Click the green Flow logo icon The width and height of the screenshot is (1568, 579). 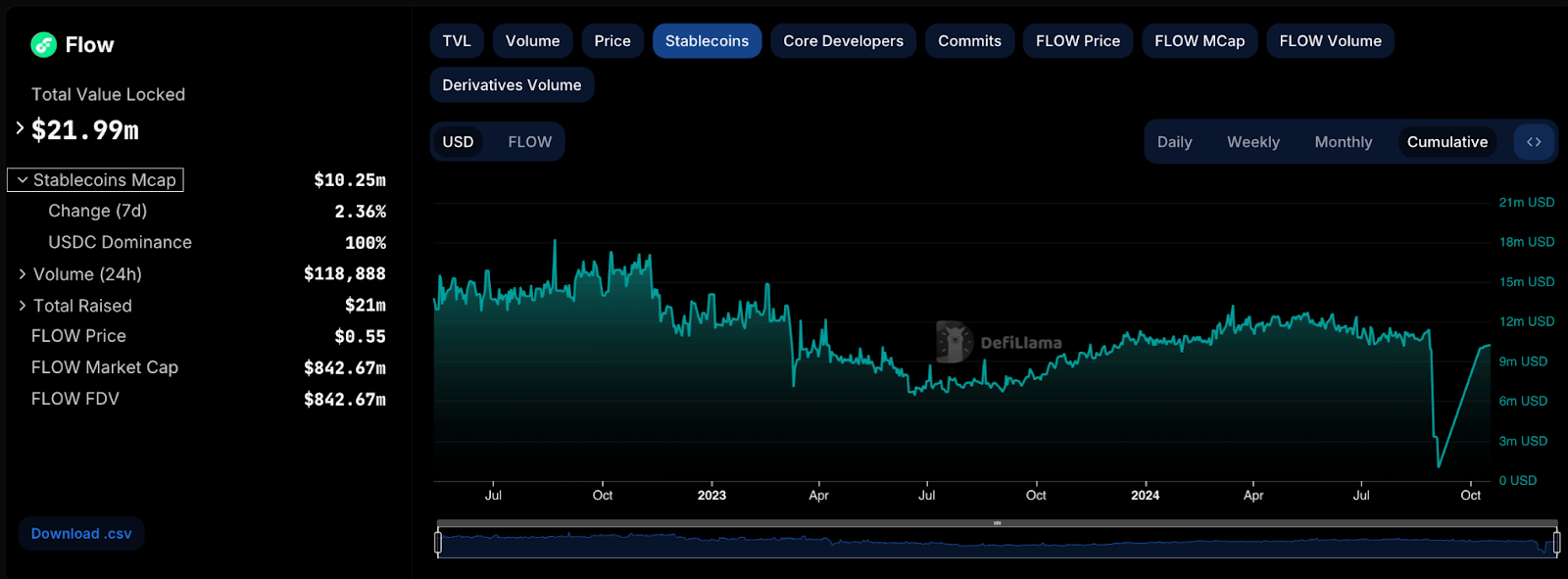click(43, 44)
